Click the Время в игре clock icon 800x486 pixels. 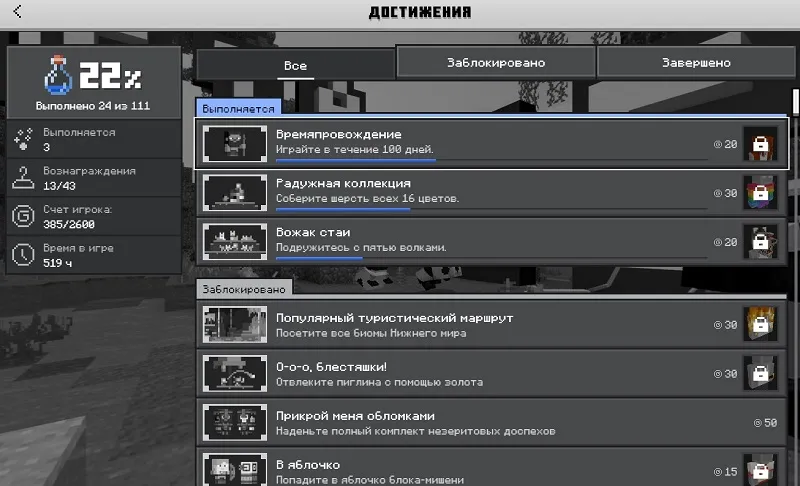[24, 254]
